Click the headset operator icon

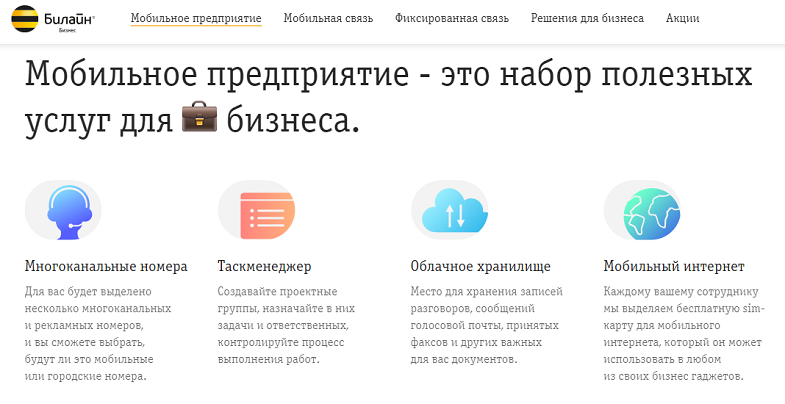pos(70,212)
